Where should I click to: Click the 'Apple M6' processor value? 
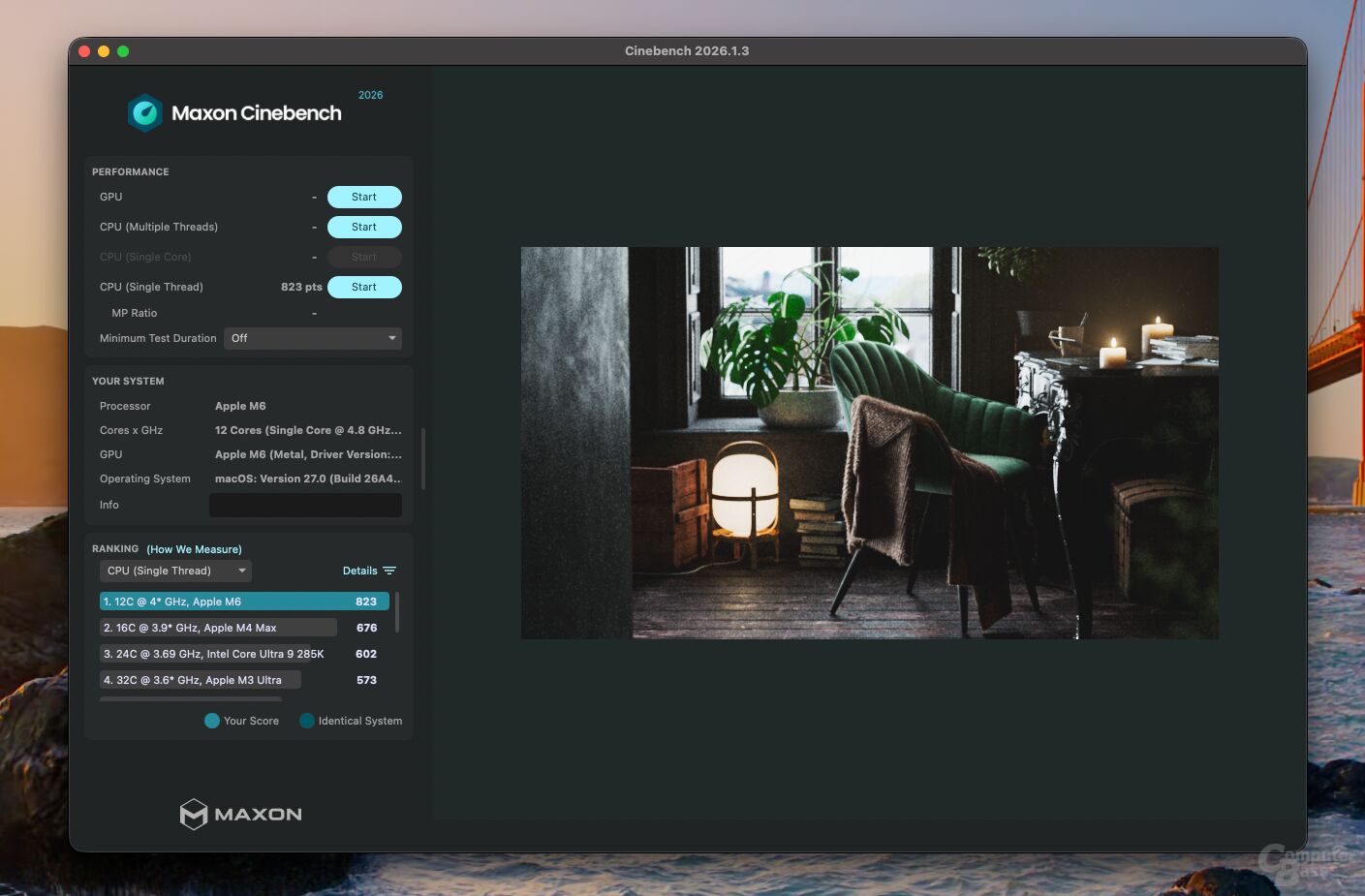coord(240,406)
